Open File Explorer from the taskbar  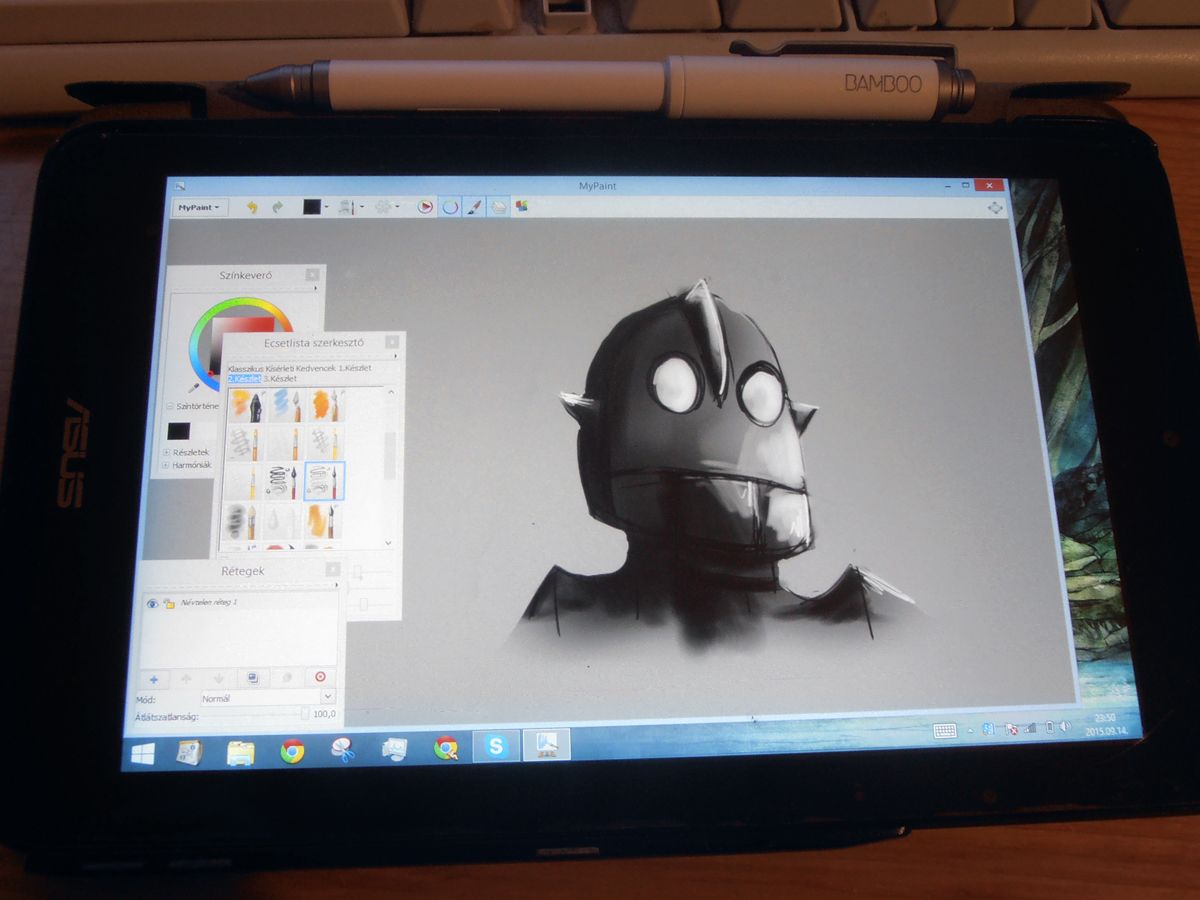coord(241,751)
